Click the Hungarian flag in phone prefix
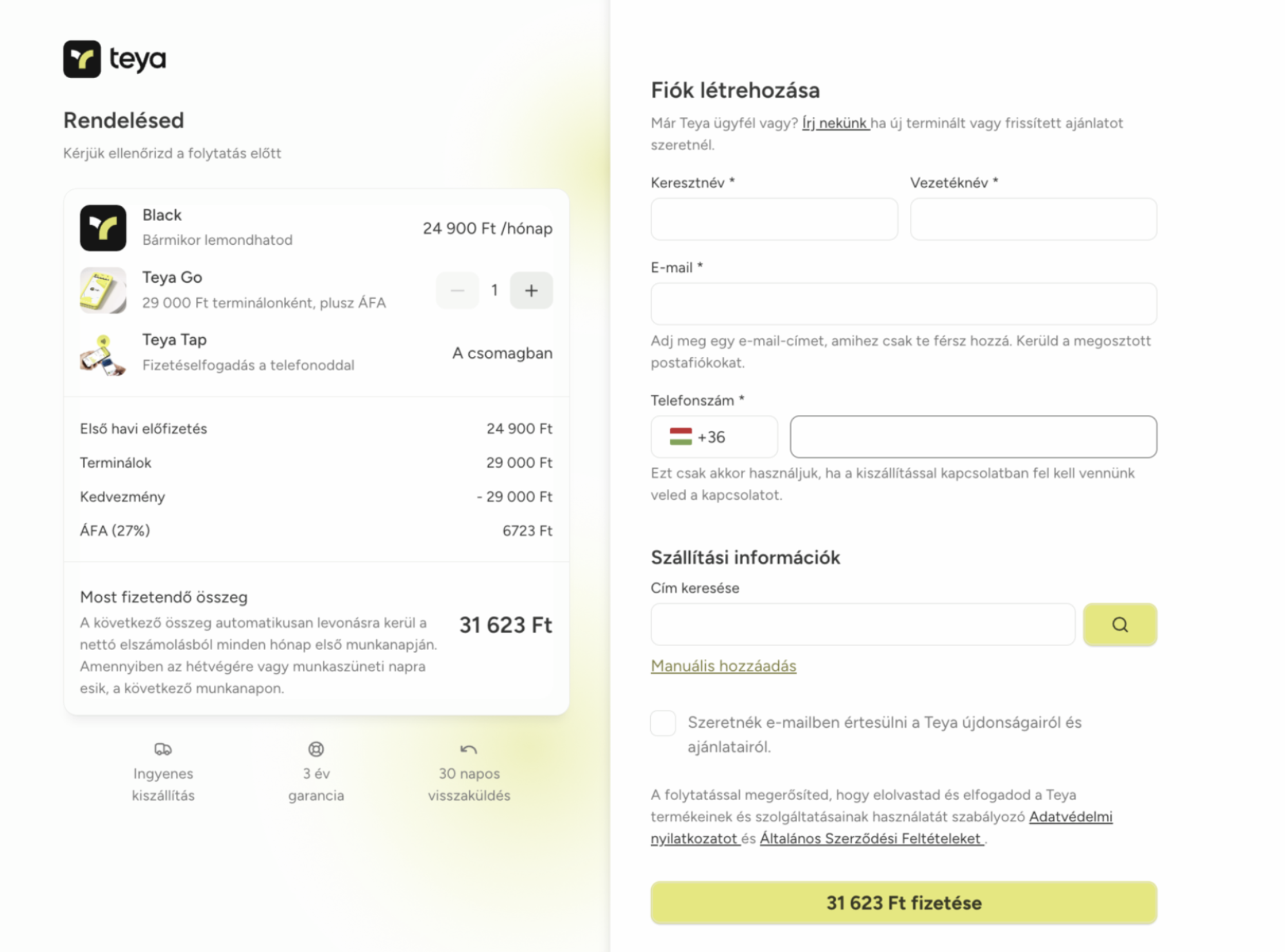Viewport: 1285px width, 952px height. [681, 437]
